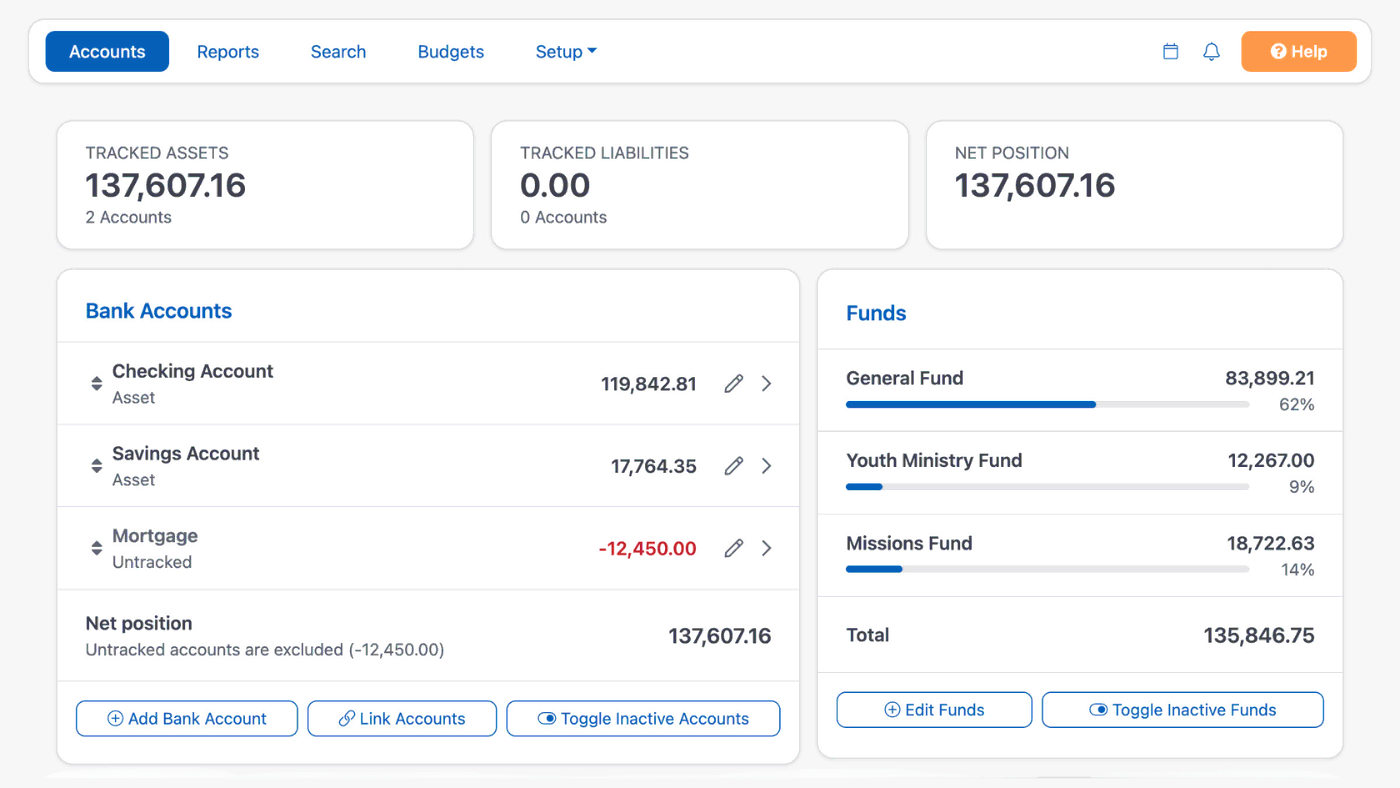Toggle Inactive Accounts visibility
This screenshot has width=1400, height=788.
643,719
